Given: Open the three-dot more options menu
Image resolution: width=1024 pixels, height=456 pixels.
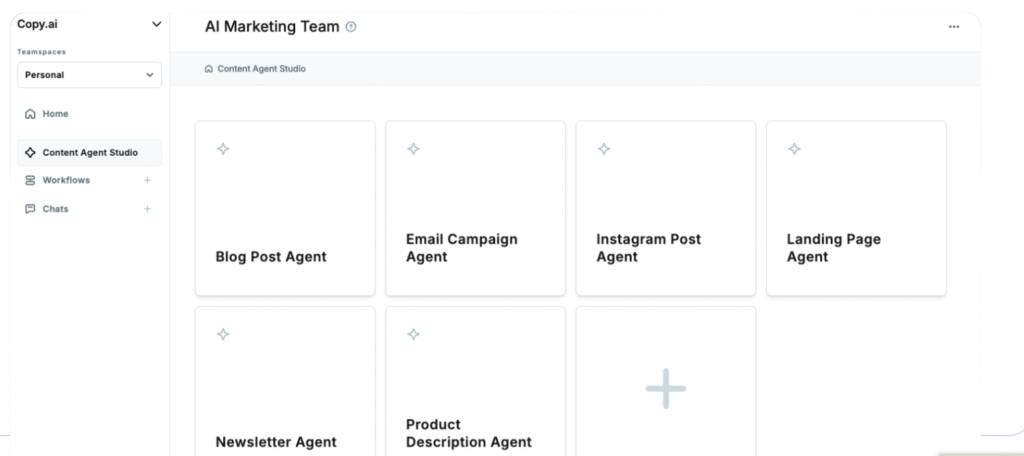Looking at the screenshot, I should [x=953, y=27].
